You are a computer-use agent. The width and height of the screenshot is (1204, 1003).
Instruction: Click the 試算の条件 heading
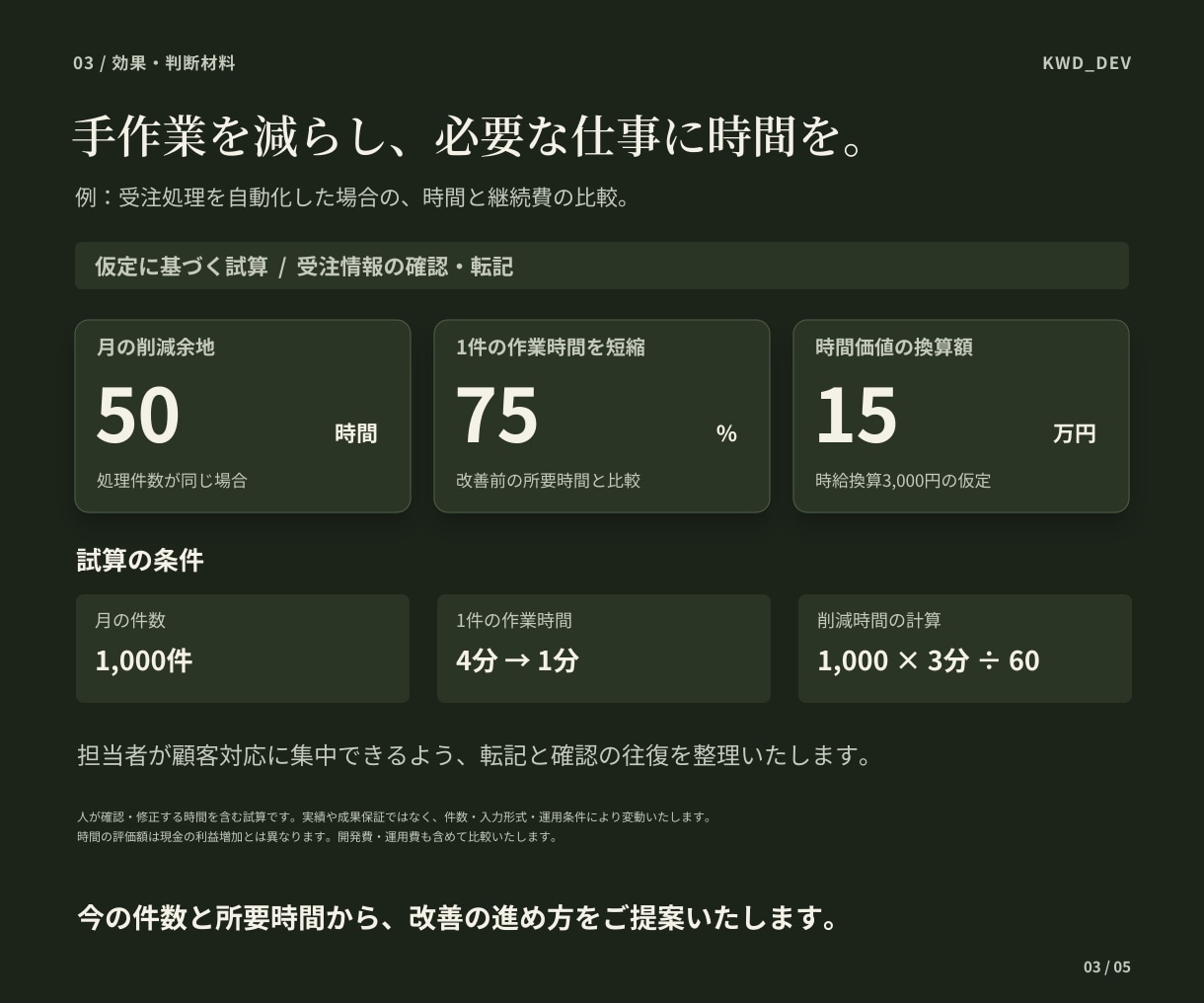coord(140,561)
